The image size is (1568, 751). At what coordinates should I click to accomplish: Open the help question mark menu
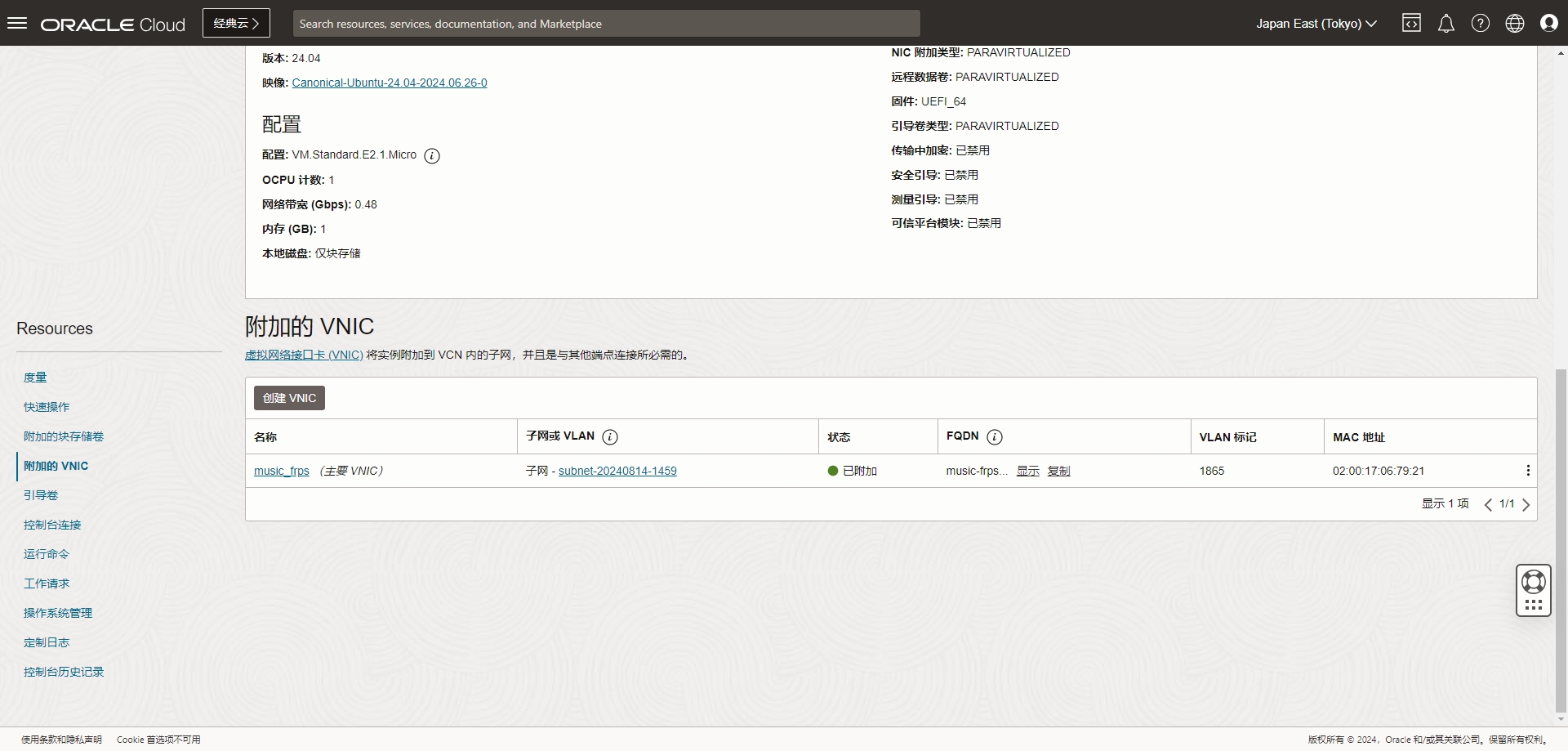1480,23
